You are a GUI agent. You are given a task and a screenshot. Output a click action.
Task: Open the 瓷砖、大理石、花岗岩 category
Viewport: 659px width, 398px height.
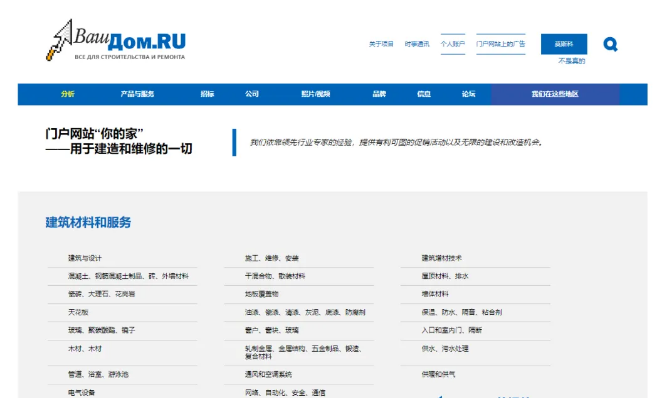102,294
